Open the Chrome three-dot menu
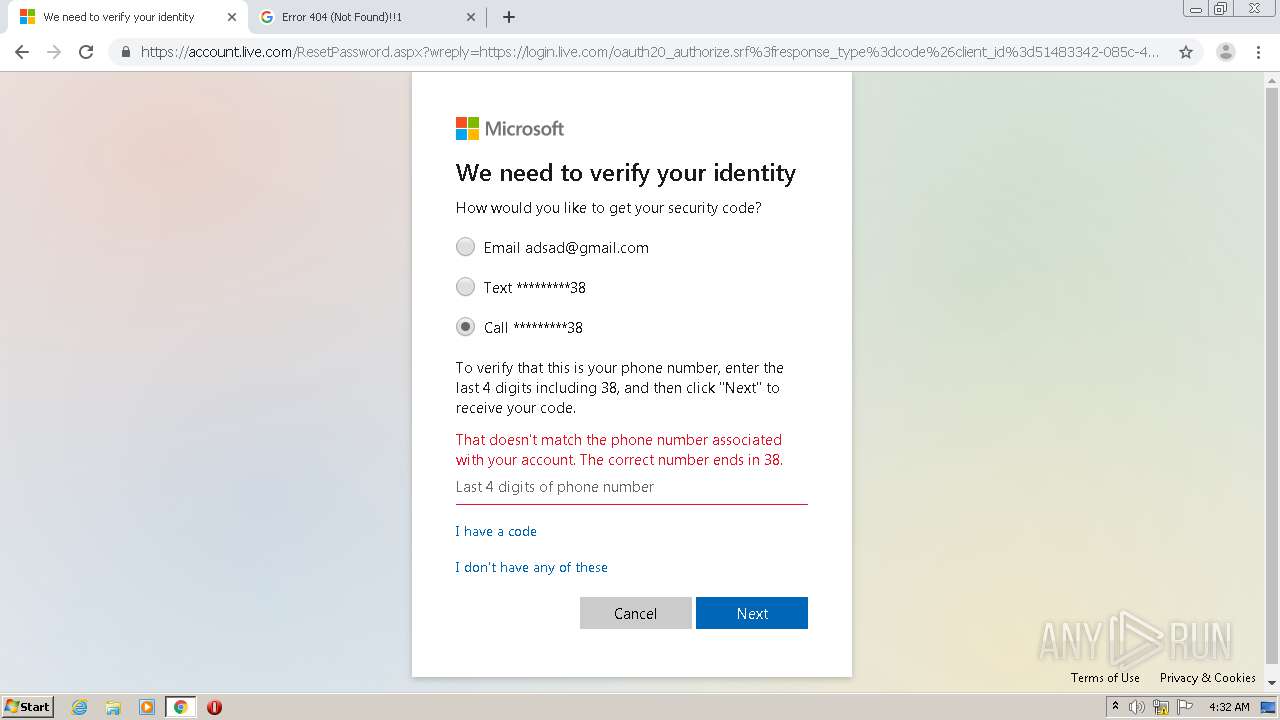This screenshot has height=720, width=1280. [x=1257, y=52]
